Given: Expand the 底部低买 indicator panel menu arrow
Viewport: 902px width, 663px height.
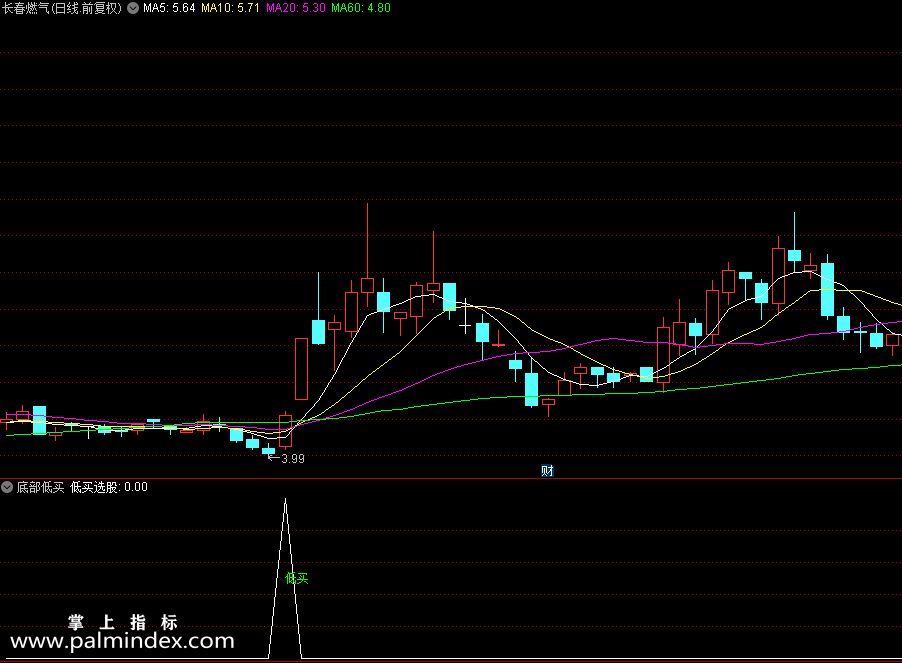Looking at the screenshot, I should (7, 487).
